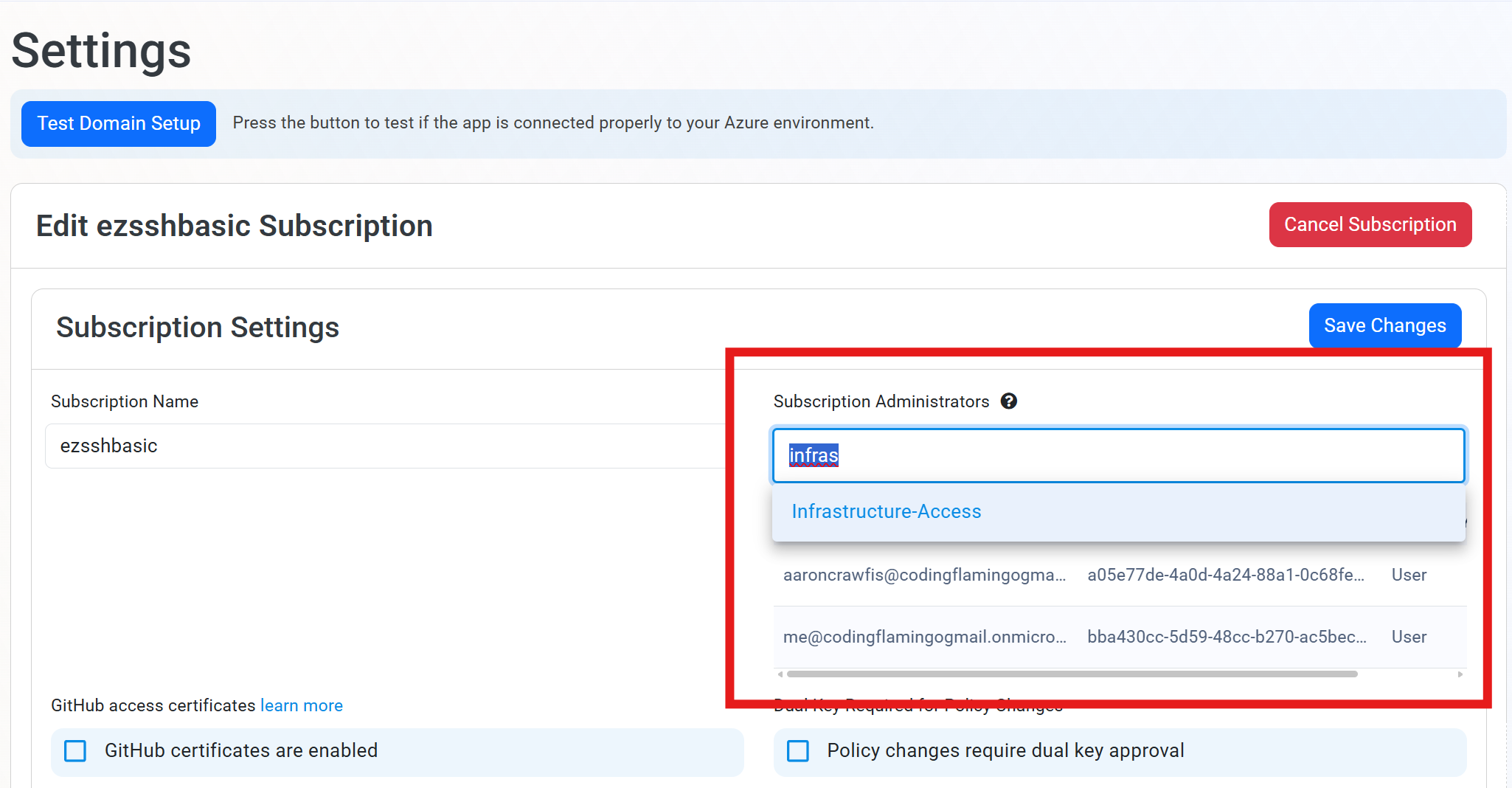Click the GUID starting with a05e77de
The width and height of the screenshot is (1512, 788).
[1226, 575]
